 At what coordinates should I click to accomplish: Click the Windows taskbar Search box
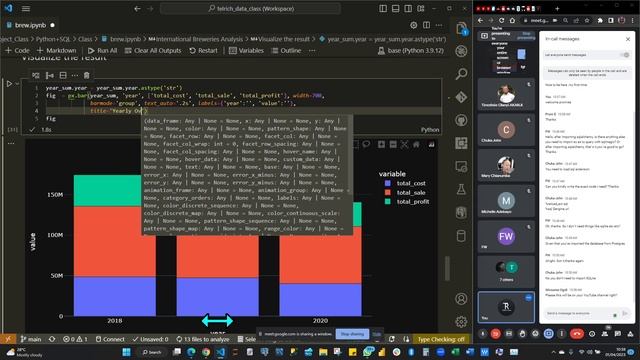coord(151,352)
